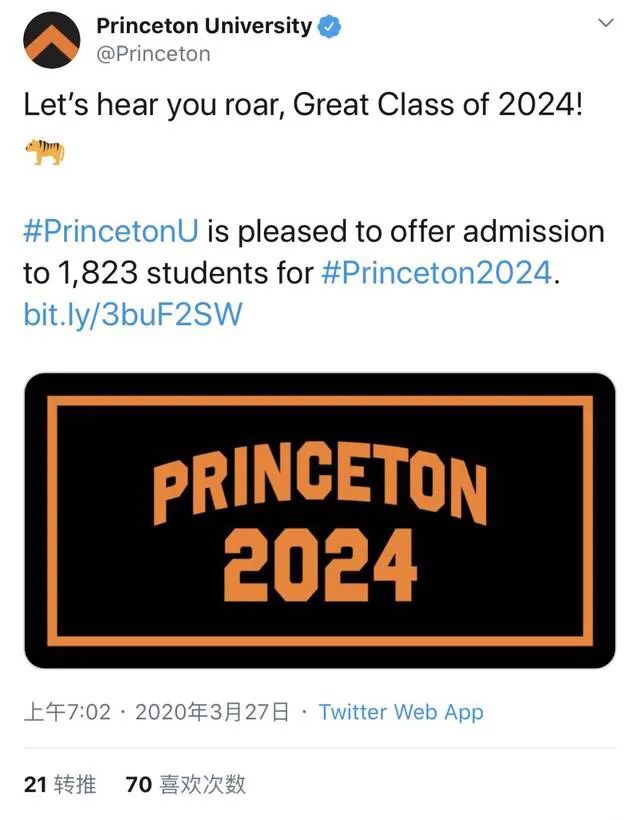Open the @Princeton handle
The width and height of the screenshot is (640, 820).
(x=153, y=54)
